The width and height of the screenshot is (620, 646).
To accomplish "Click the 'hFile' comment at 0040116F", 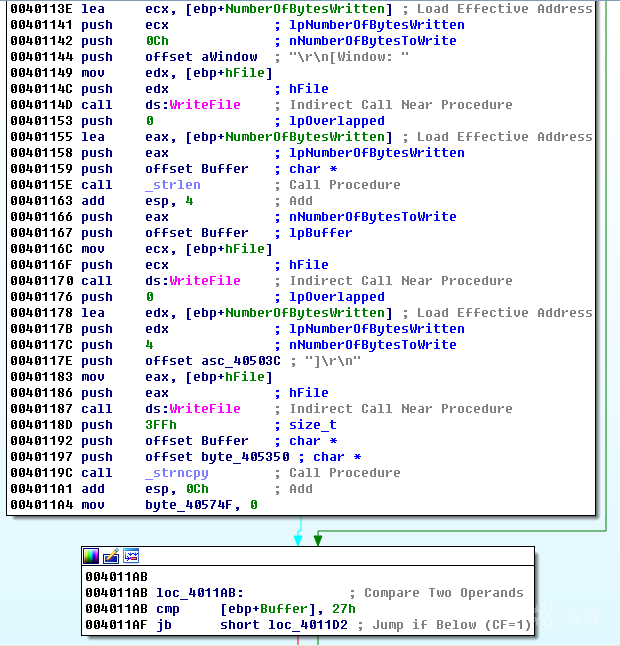I will click(309, 265).
